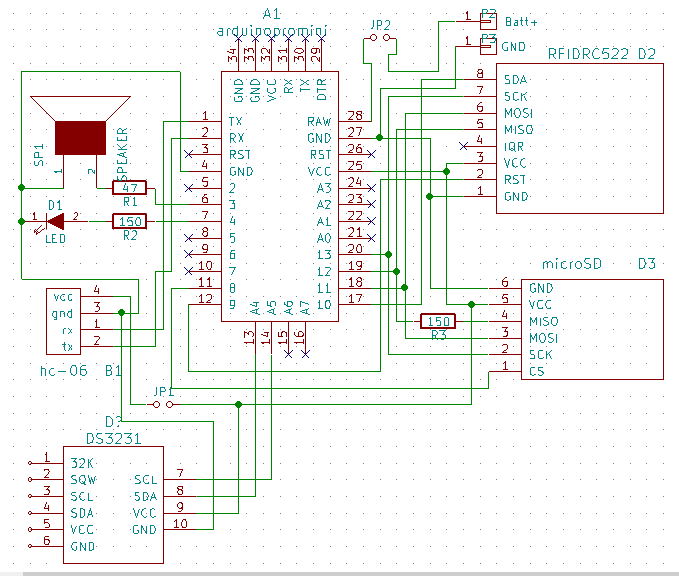This screenshot has width=679, height=576.
Task: Click the CS pin label on microSD
Action: coord(537,372)
